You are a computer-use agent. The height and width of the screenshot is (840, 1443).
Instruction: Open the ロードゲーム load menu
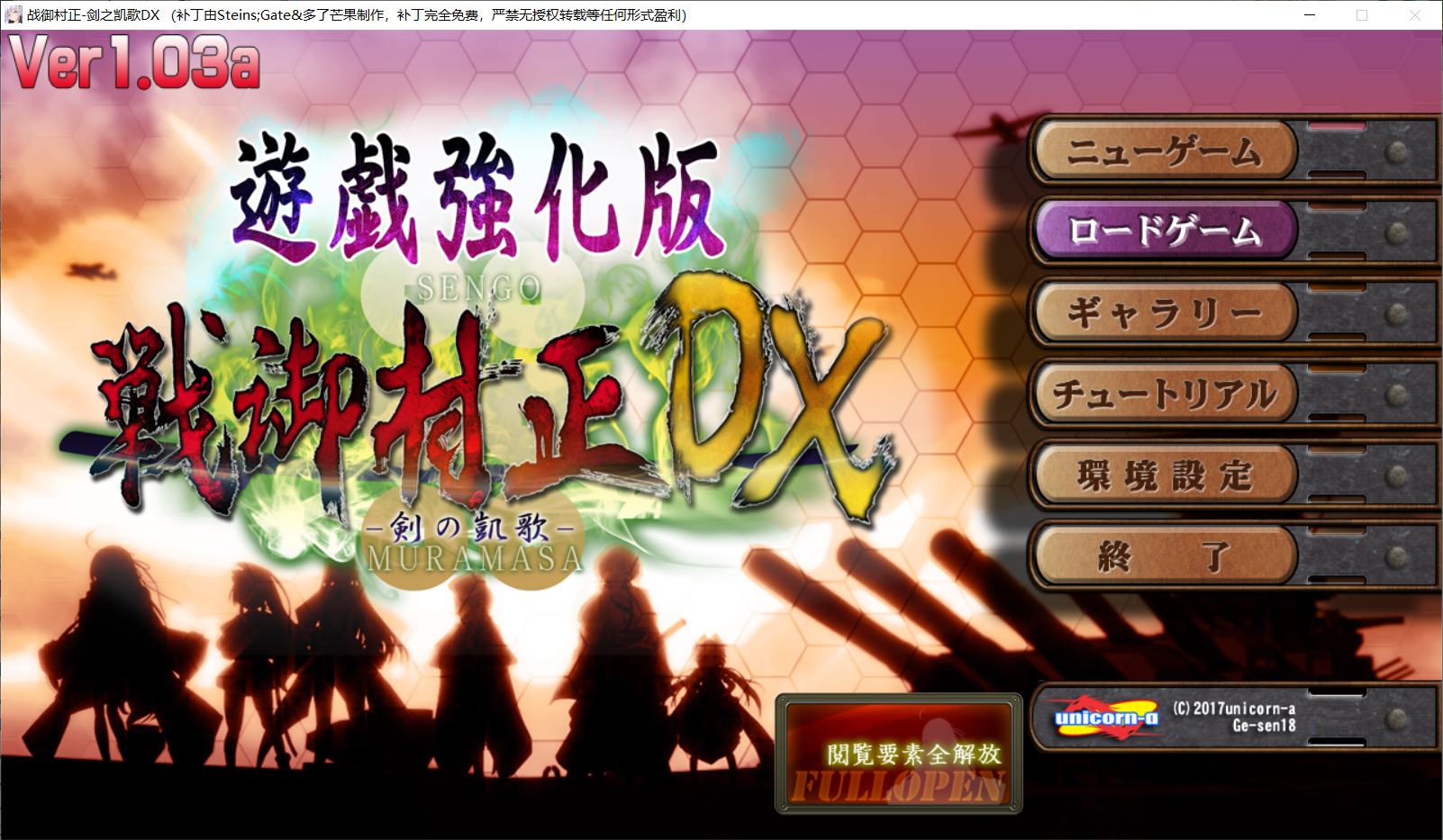click(x=1165, y=230)
